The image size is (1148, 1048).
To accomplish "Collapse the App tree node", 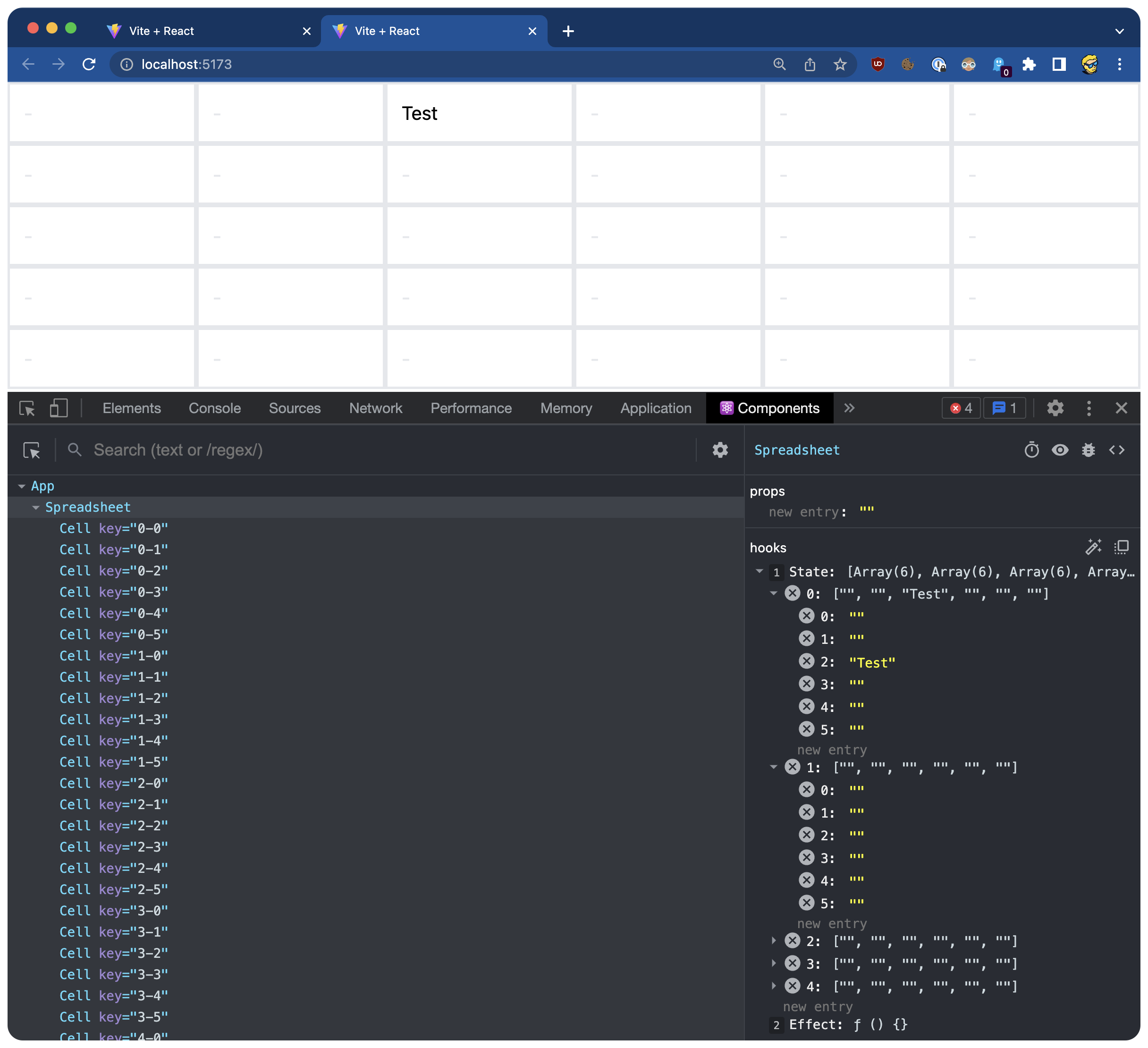I will coord(22,486).
